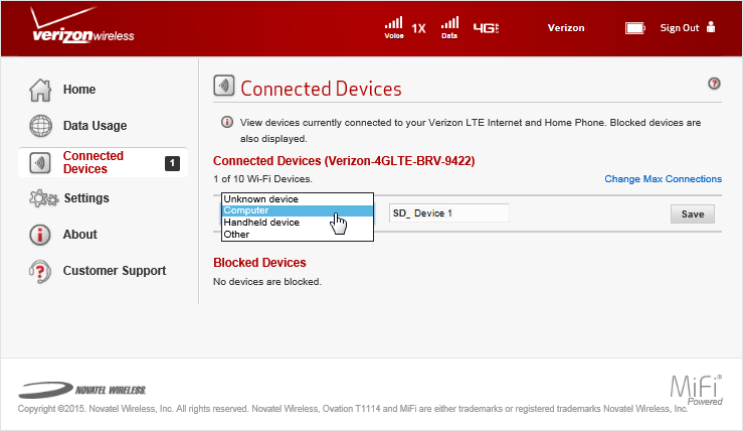Screen dimensions: 743x431
Task: Click the 4G LTE network indicator
Action: click(x=486, y=28)
